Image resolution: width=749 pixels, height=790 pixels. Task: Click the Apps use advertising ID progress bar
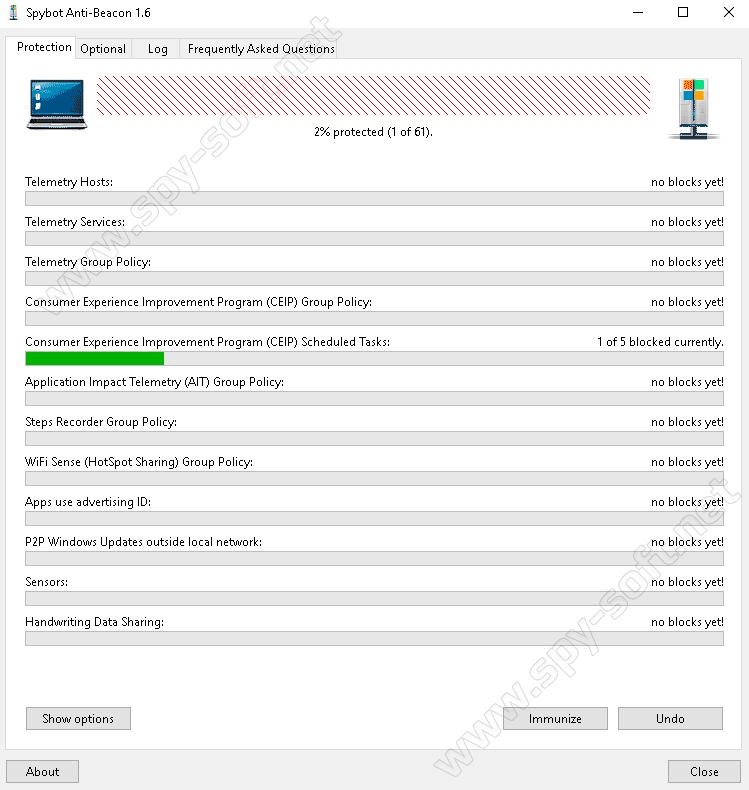tap(374, 518)
